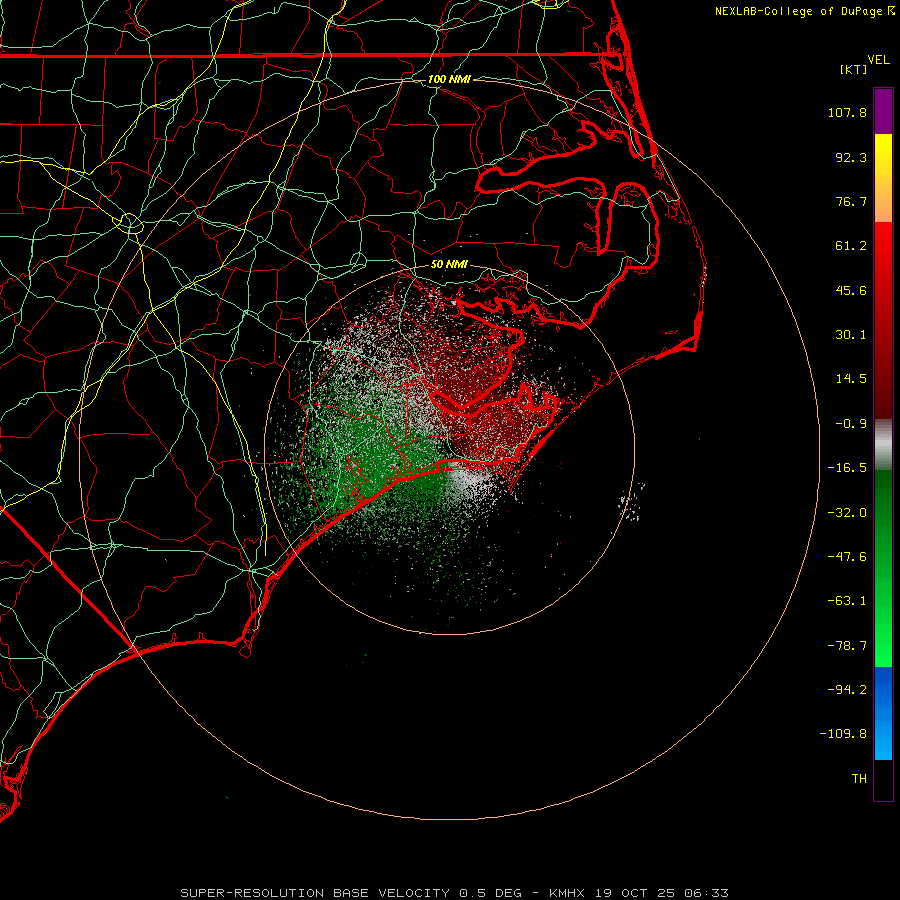
Task: Click the VEL legend title
Action: click(878, 60)
